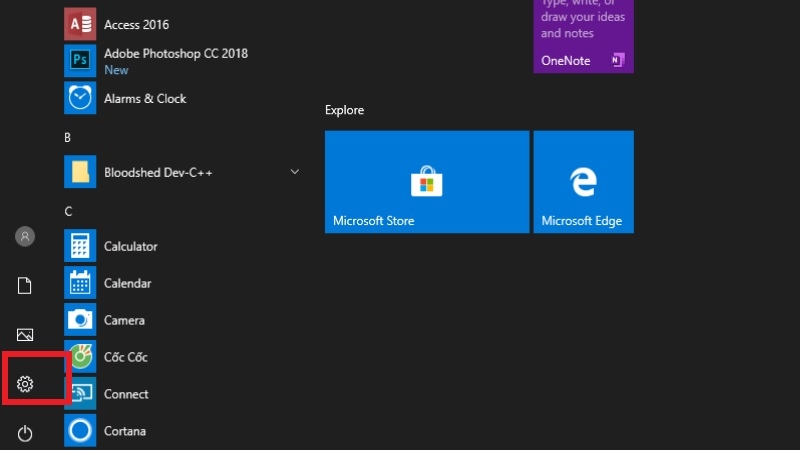Launch Photoshop via the Ps icon
The width and height of the screenshot is (800, 450).
(x=80, y=61)
